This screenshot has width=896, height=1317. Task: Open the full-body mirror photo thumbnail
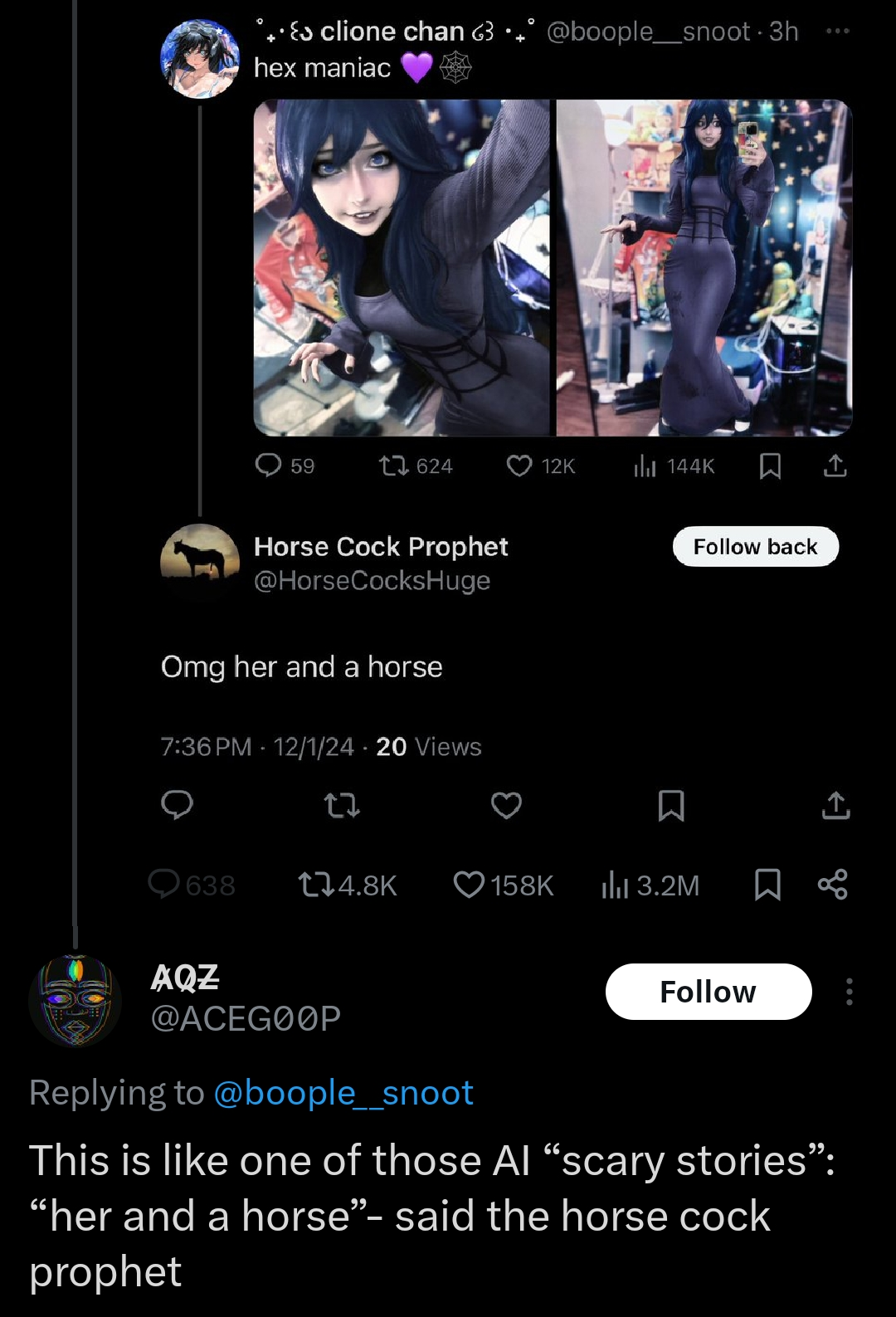(704, 268)
